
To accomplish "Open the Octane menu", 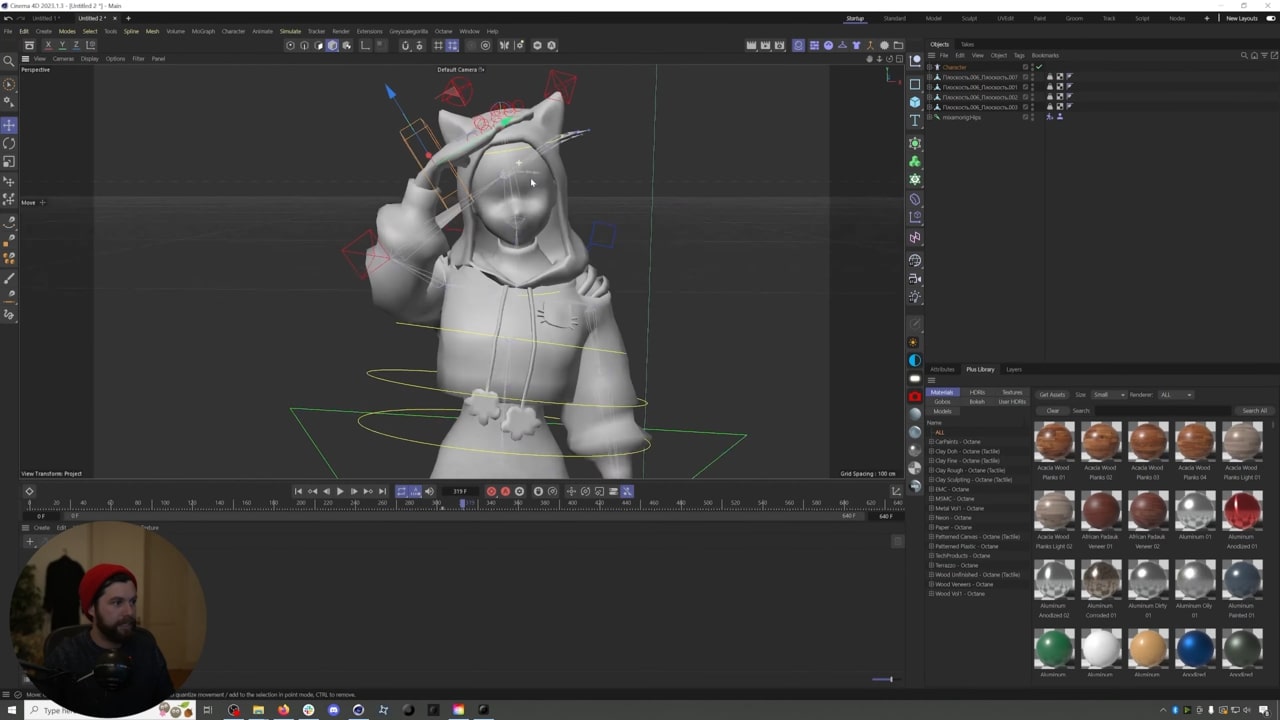I will tap(443, 31).
